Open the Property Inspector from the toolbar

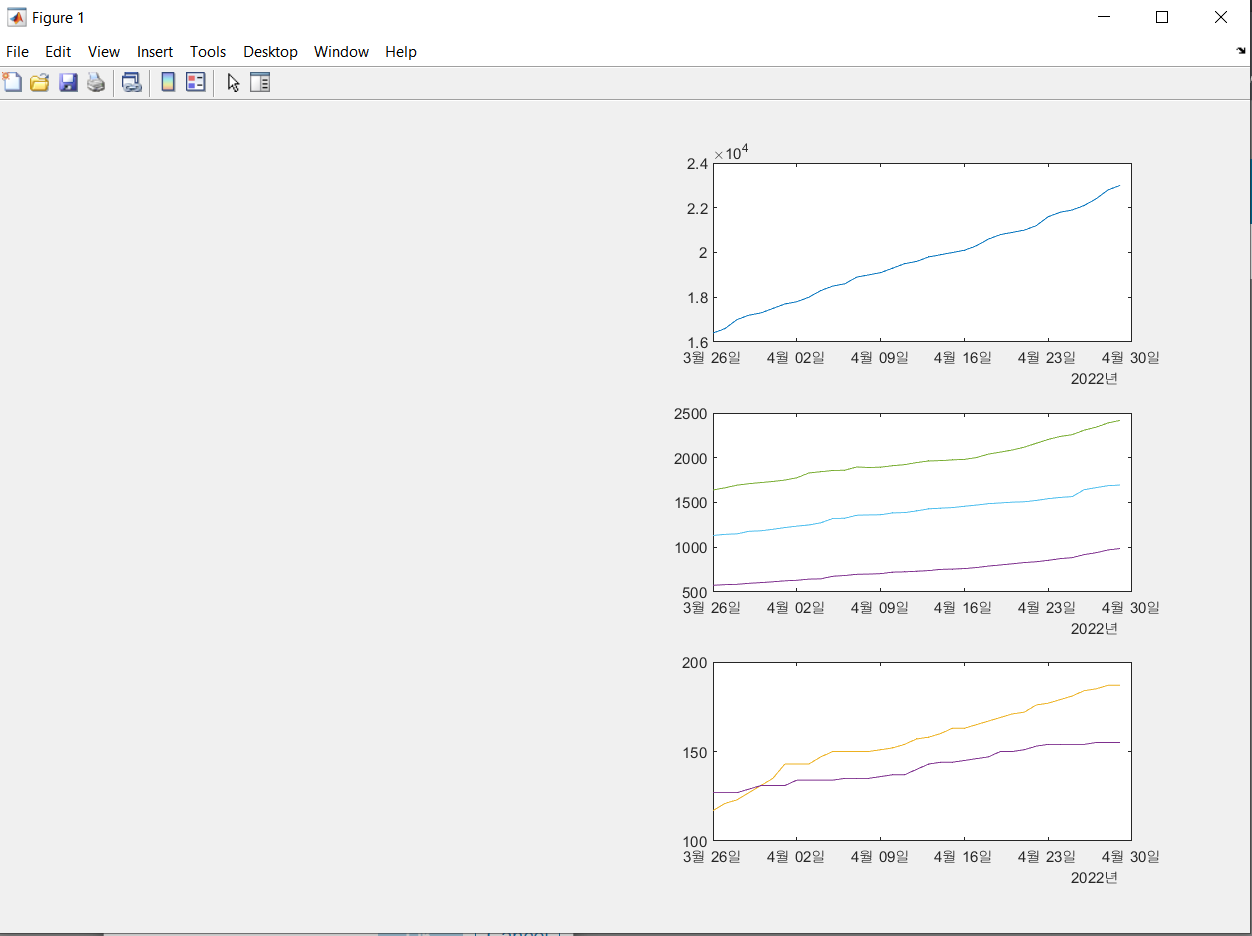click(x=260, y=83)
